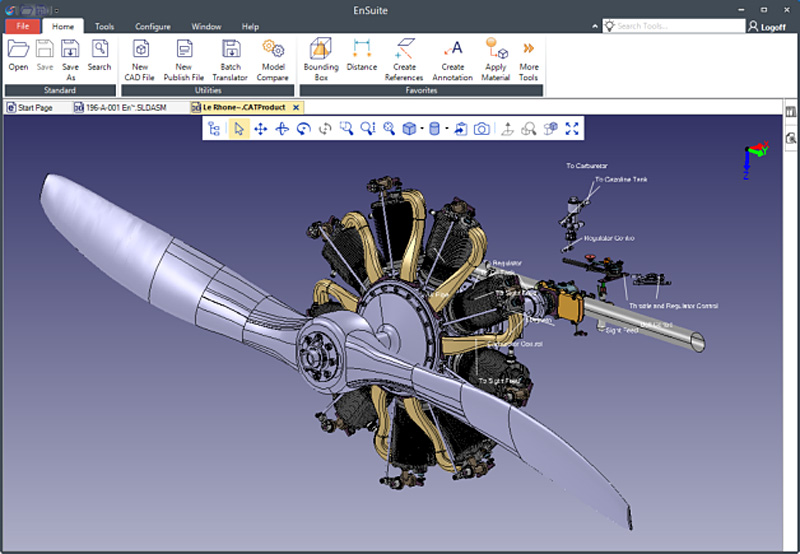Click into the Search Tools field

point(676,27)
